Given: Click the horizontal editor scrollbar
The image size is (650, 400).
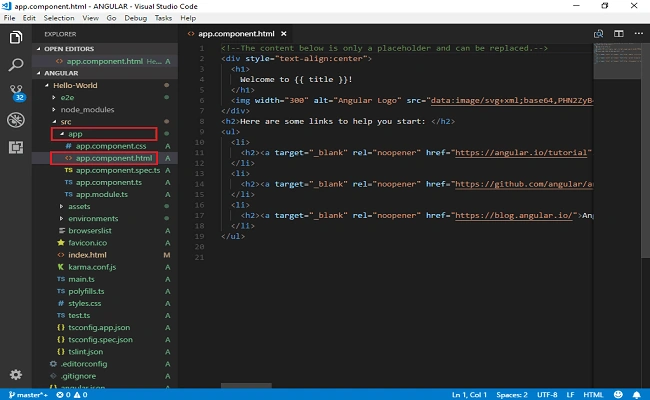Looking at the screenshot, I should point(246,385).
